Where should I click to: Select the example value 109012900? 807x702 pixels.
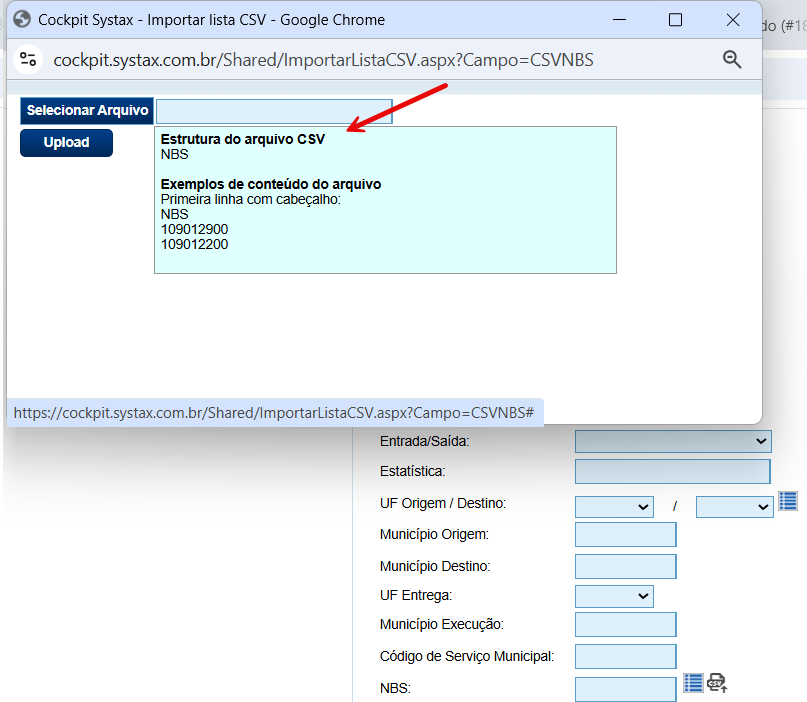195,230
